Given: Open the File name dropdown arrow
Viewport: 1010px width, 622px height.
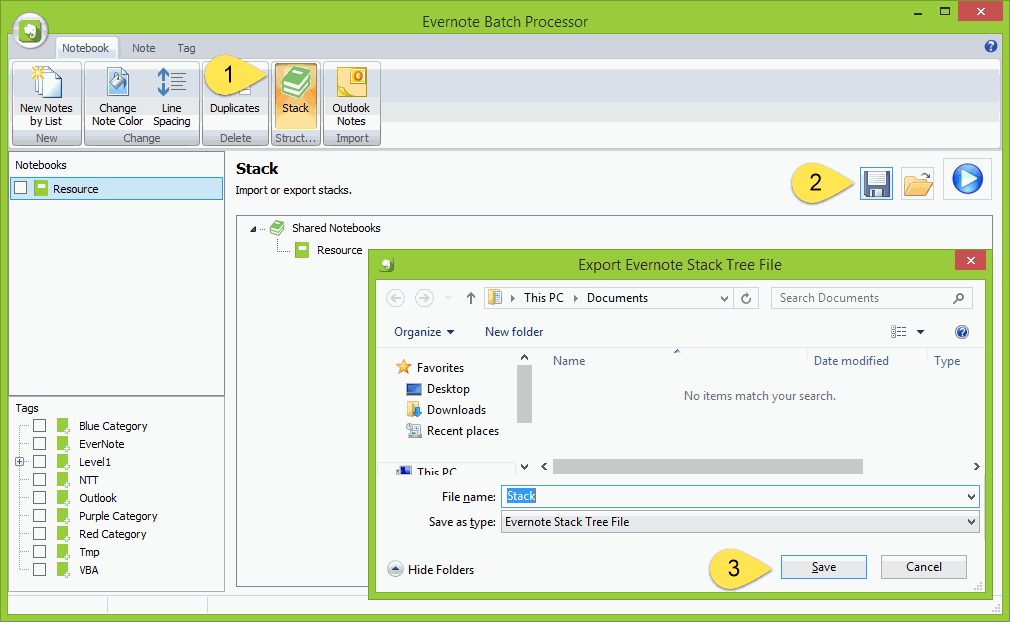Looking at the screenshot, I should click(971, 496).
